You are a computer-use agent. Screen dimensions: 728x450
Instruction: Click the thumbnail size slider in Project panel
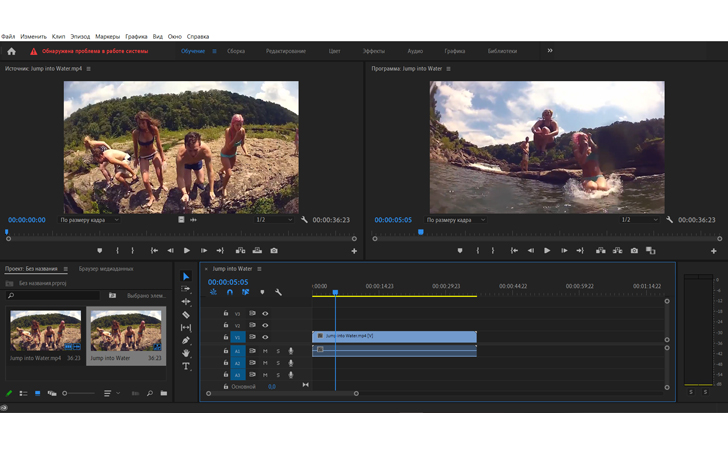coord(80,394)
